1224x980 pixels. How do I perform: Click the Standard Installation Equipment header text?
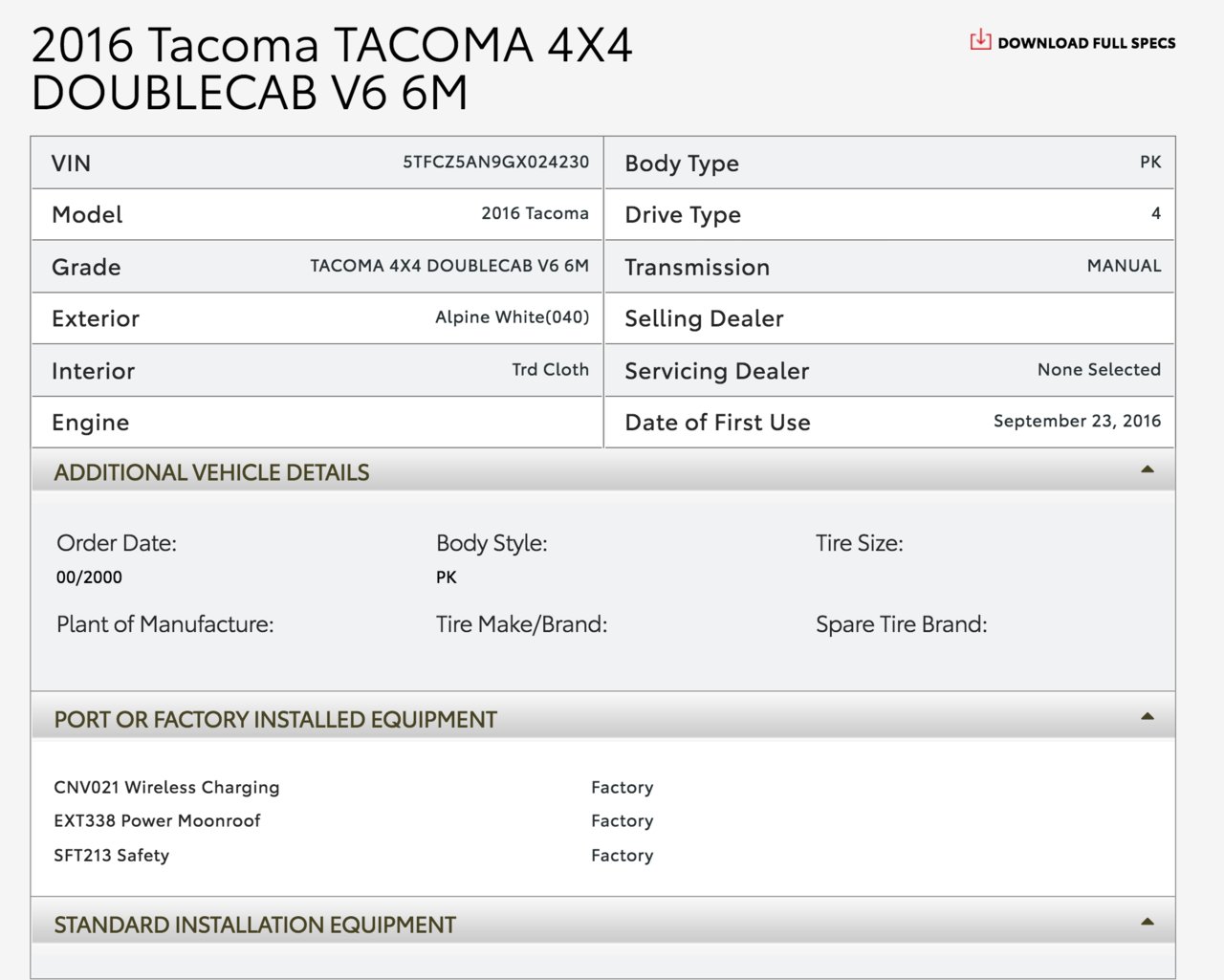pyautogui.click(x=254, y=925)
